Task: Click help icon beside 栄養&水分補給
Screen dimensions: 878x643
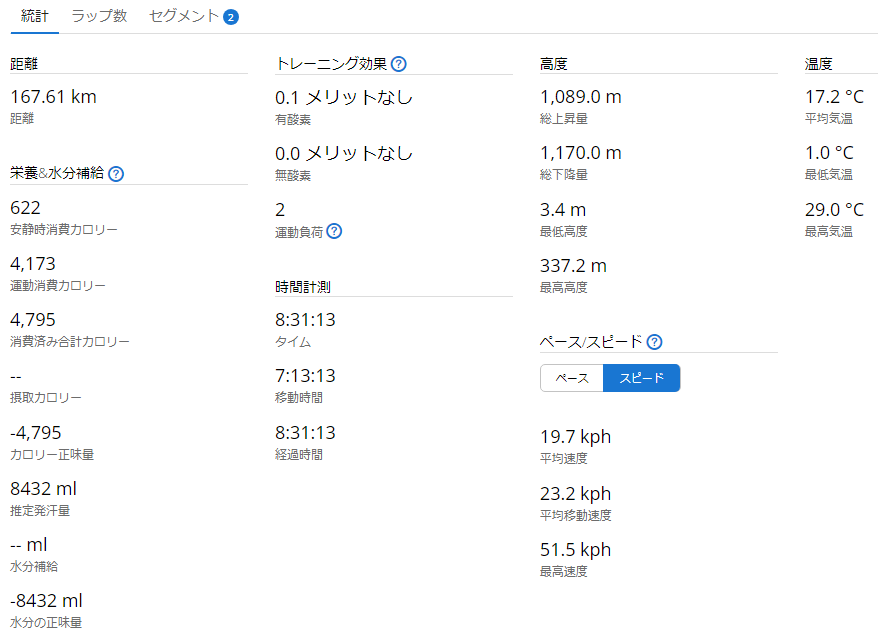Action: click(x=116, y=173)
